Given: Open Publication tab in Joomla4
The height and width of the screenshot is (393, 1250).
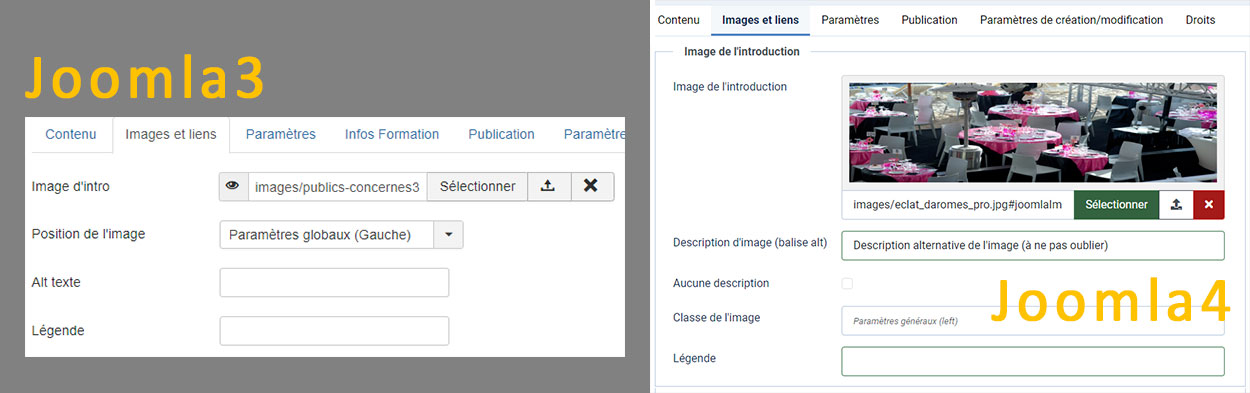Looking at the screenshot, I should (x=929, y=20).
